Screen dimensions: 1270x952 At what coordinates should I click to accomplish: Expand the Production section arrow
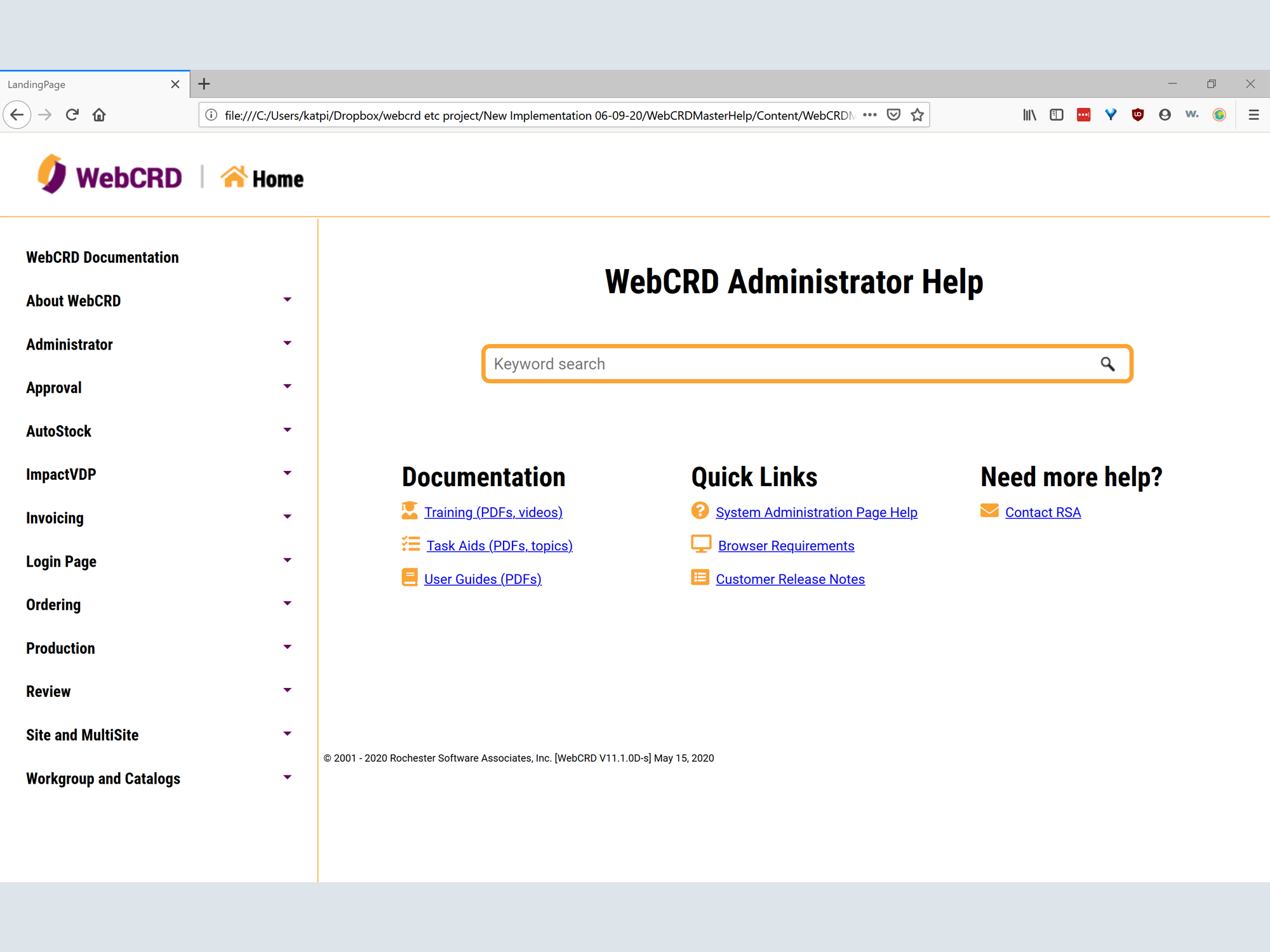click(x=287, y=647)
